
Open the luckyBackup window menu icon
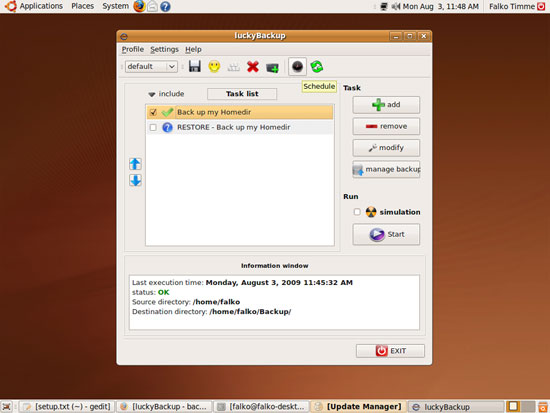(x=124, y=36)
